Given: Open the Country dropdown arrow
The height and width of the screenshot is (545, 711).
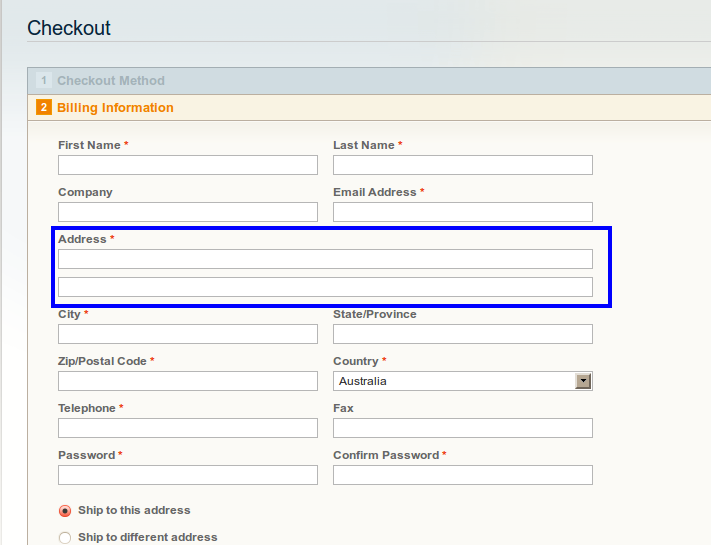Looking at the screenshot, I should 584,381.
